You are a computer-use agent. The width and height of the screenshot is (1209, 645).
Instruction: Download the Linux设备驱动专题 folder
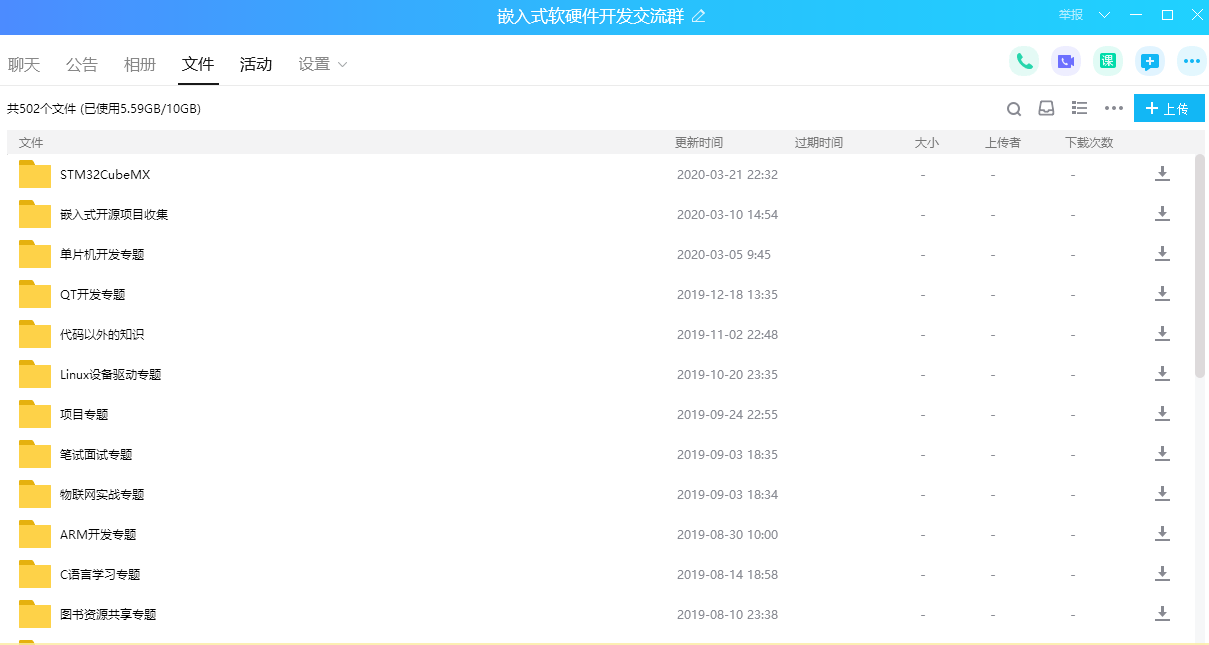(1162, 373)
